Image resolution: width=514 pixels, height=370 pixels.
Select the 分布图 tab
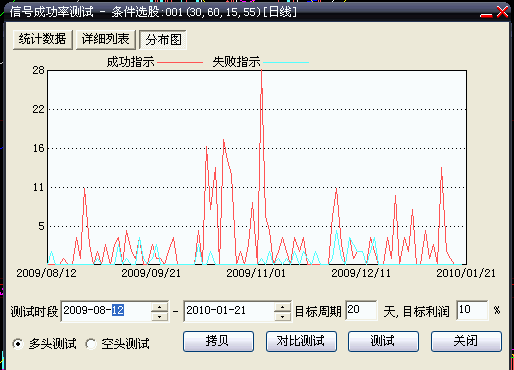click(163, 40)
